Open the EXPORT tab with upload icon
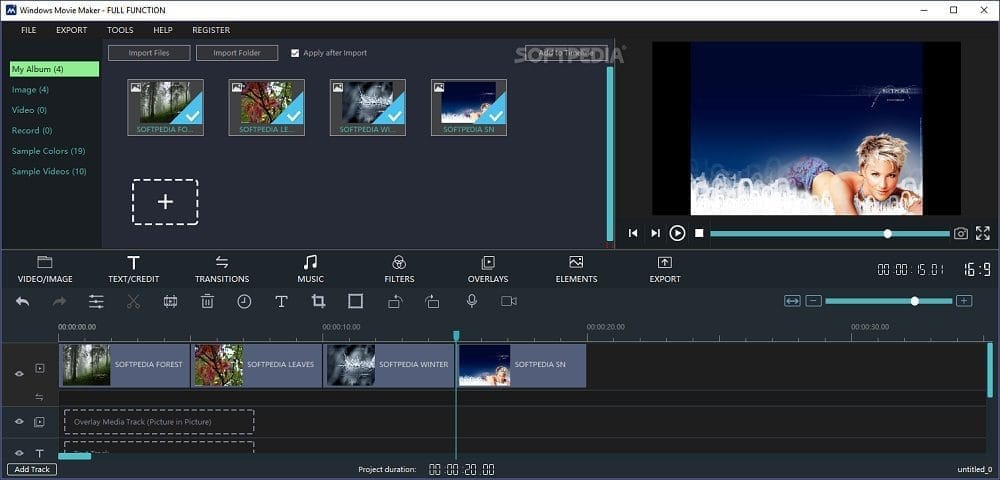This screenshot has height=480, width=1000. tap(665, 269)
